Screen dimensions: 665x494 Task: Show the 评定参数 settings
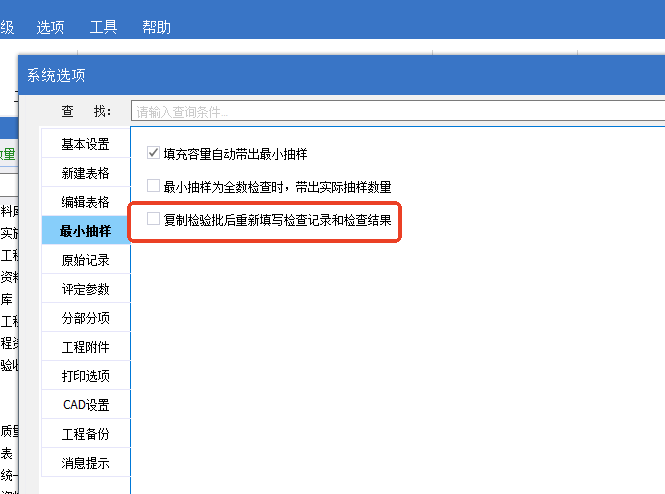(x=85, y=289)
